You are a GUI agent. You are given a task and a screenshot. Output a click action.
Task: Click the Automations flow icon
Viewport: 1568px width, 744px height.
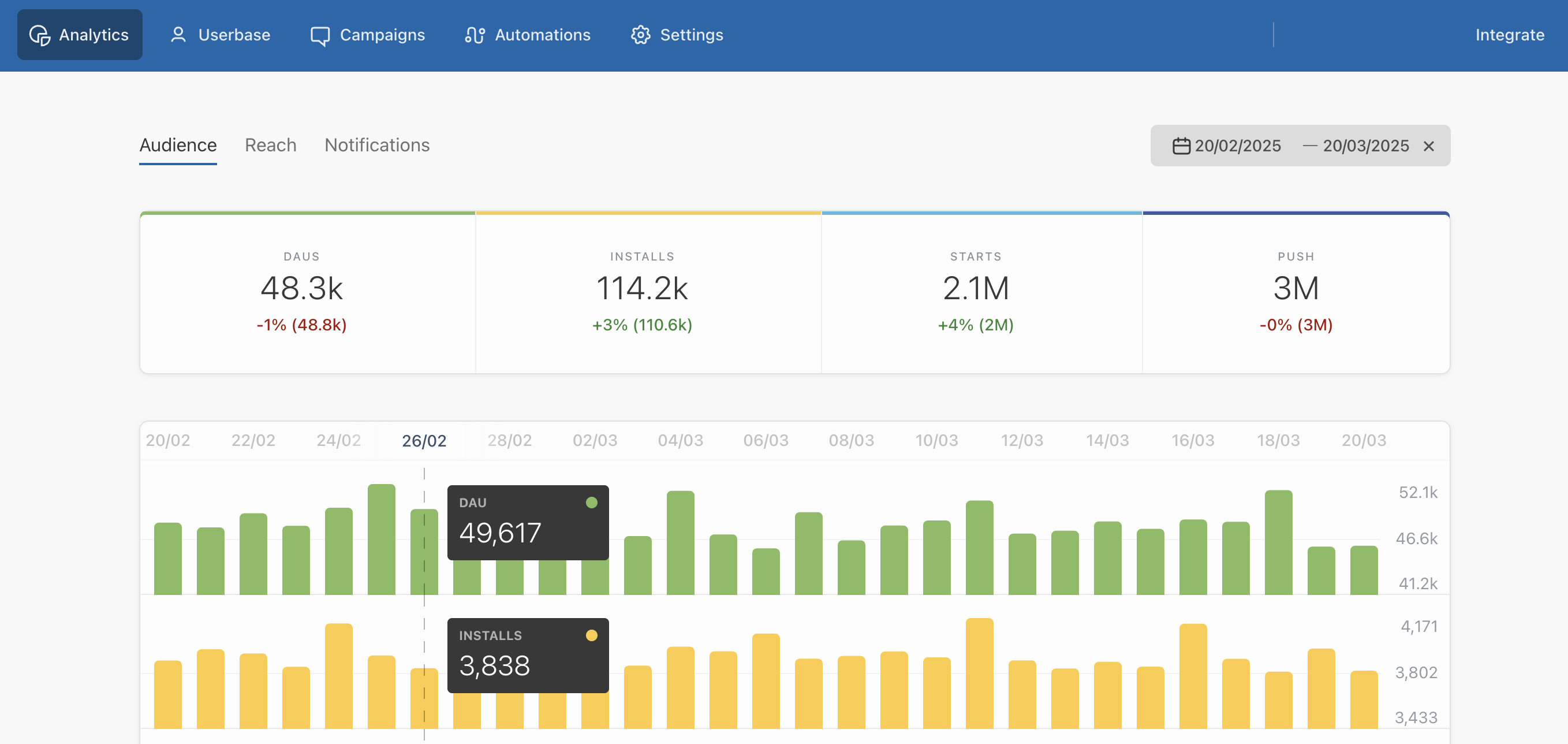[x=474, y=35]
